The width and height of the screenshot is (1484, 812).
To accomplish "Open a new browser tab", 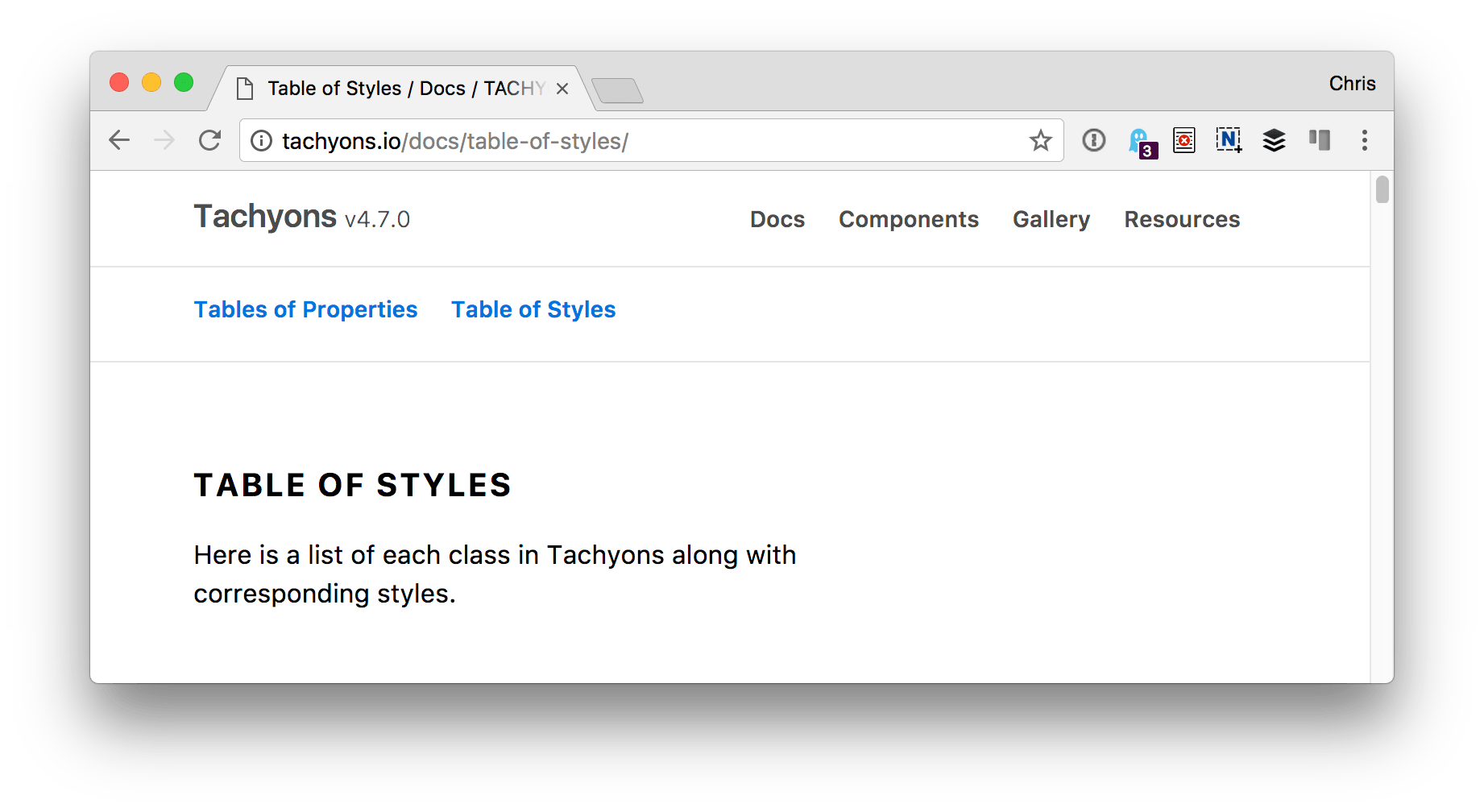I will (617, 90).
